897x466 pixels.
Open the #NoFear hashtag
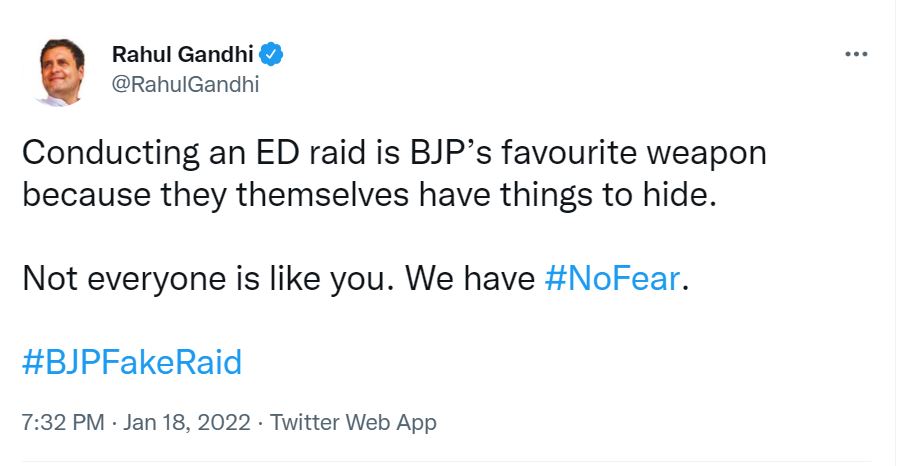612,279
